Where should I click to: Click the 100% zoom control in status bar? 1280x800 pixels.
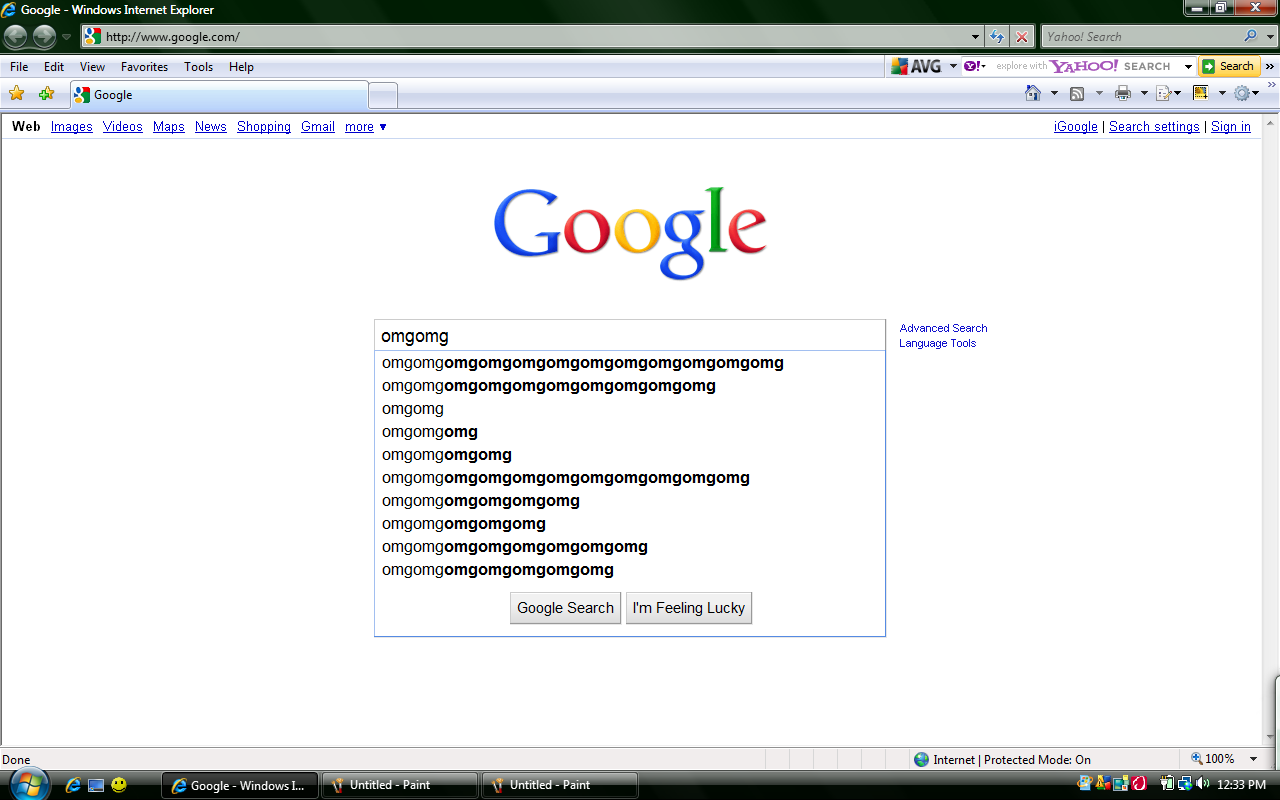tap(1222, 759)
